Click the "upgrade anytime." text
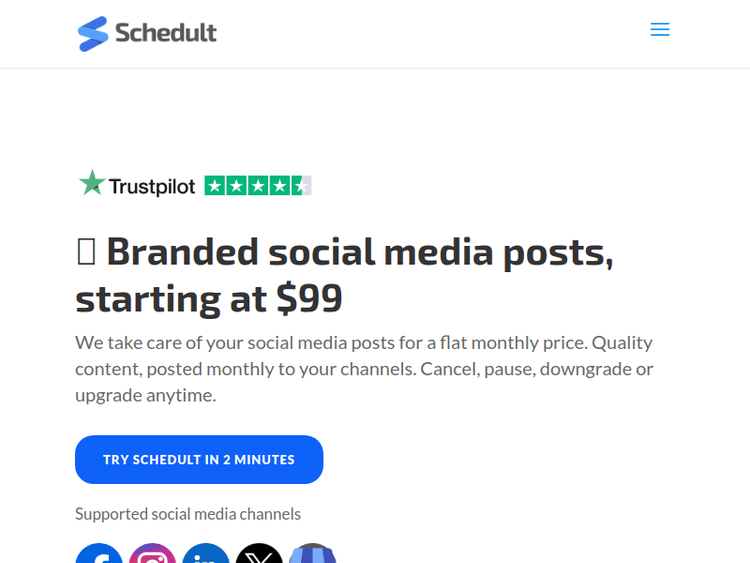The image size is (750, 563). pos(146,395)
